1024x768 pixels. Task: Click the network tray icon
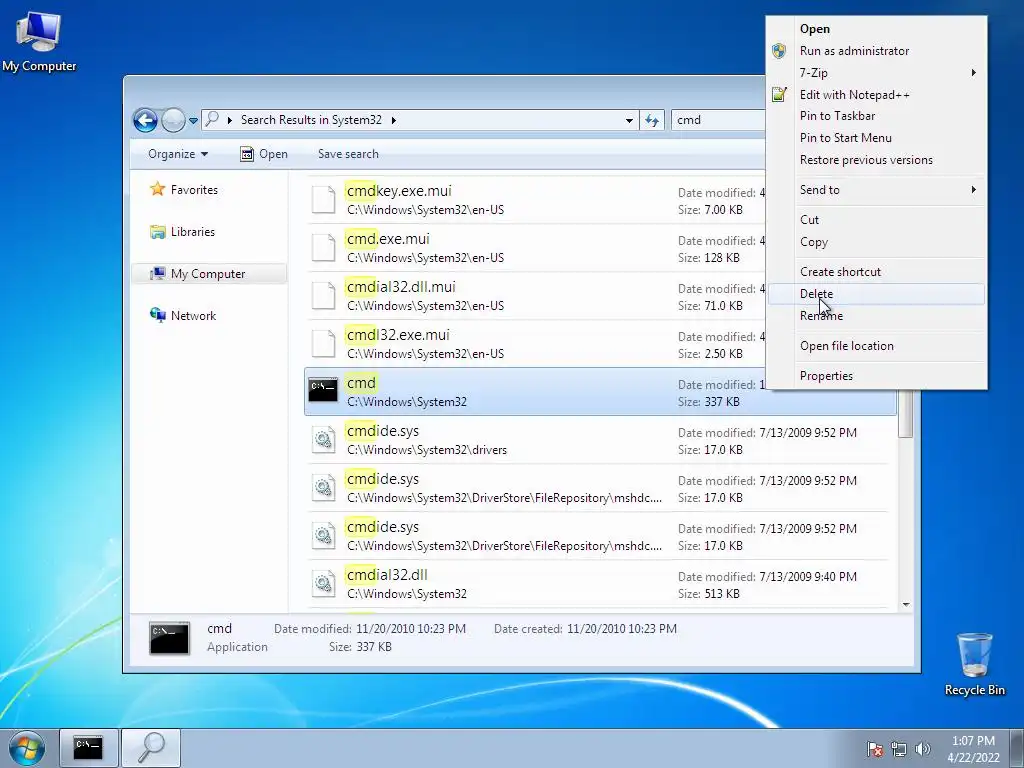(899, 749)
